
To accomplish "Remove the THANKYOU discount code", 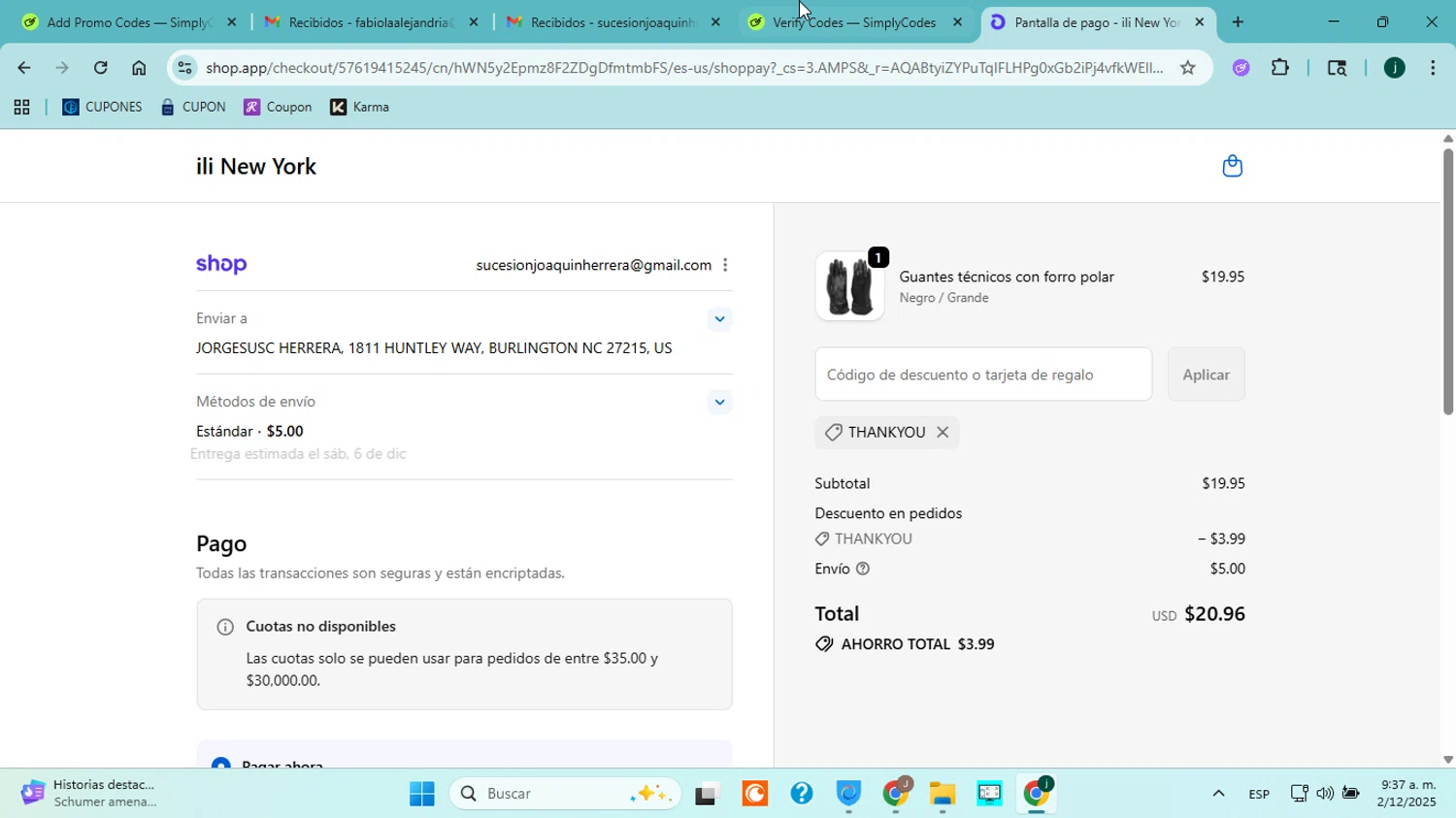I will [x=943, y=433].
